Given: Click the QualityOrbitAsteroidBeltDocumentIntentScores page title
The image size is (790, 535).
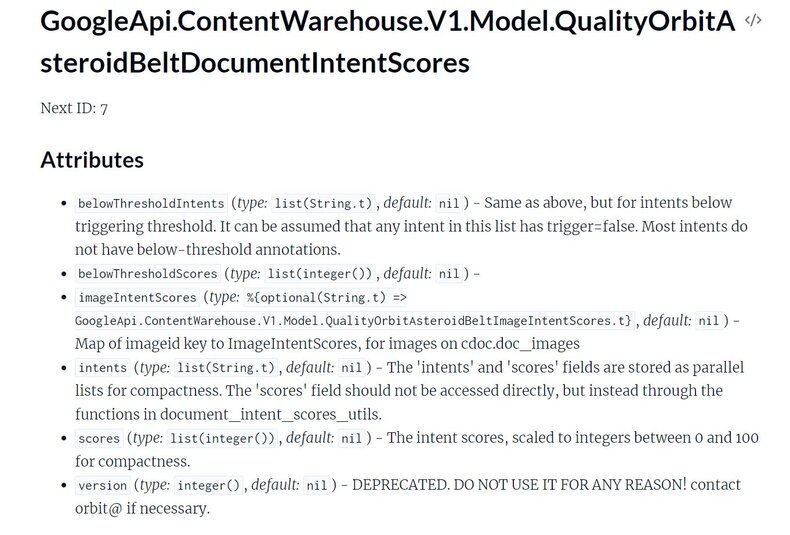Looking at the screenshot, I should coord(387,42).
